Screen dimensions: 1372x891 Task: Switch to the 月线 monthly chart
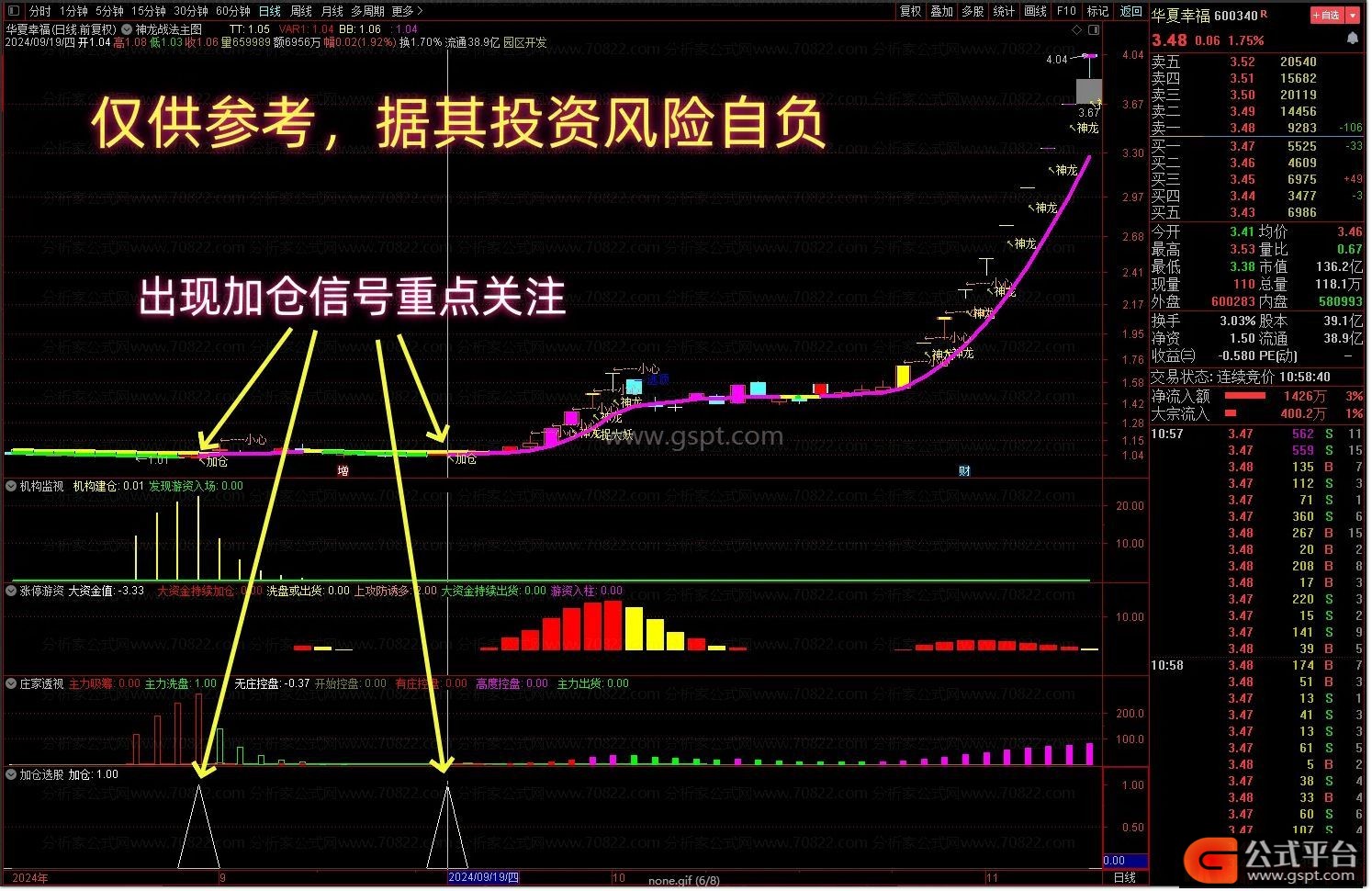point(332,11)
